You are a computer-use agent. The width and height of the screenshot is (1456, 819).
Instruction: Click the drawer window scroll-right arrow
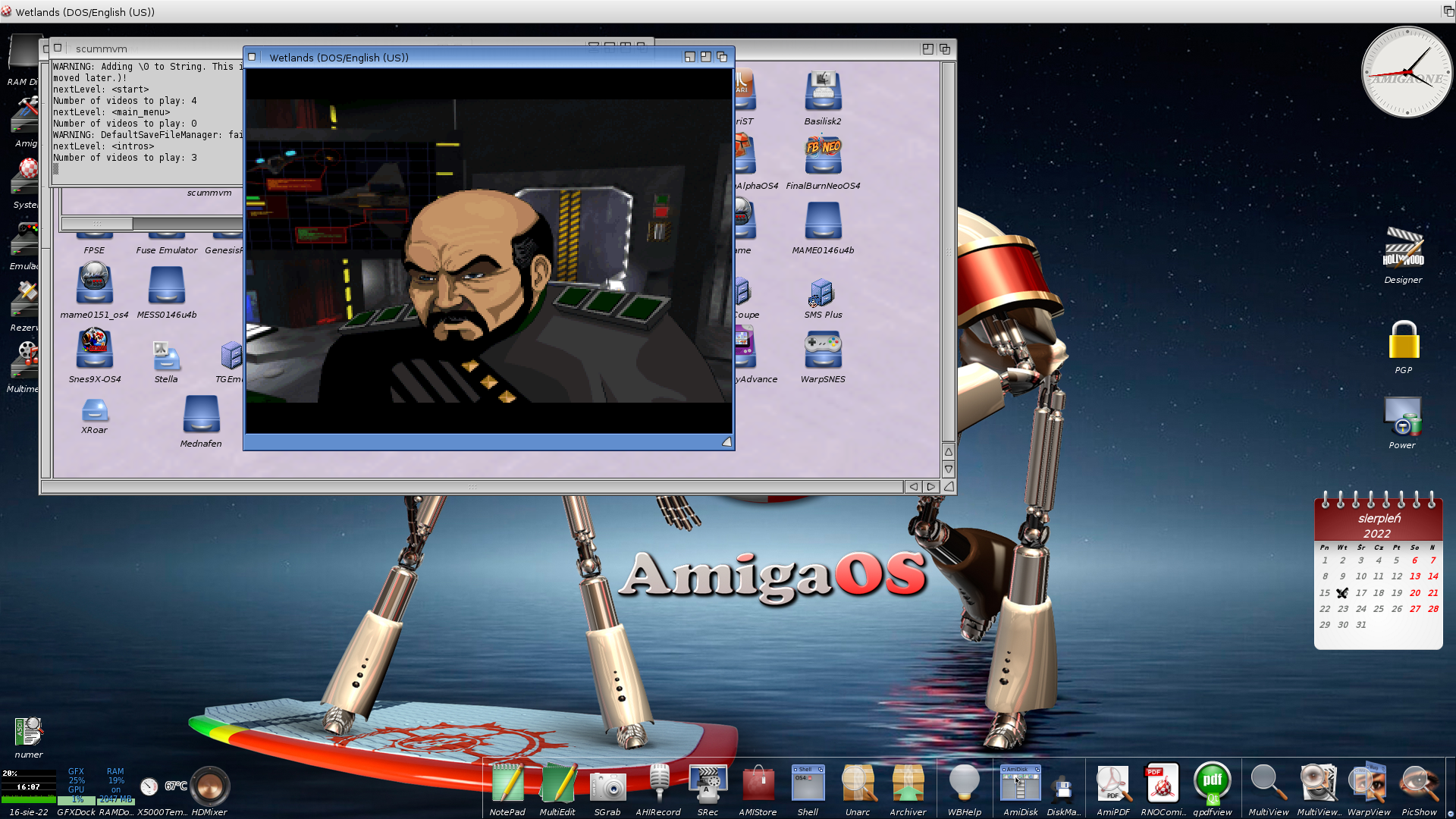pos(931,487)
